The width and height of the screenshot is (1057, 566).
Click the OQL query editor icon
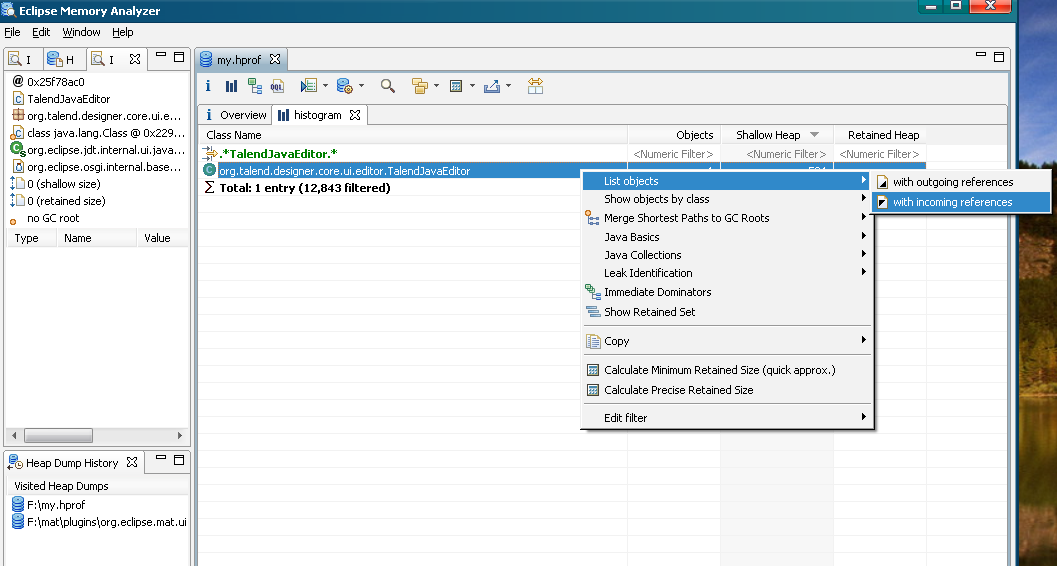click(x=277, y=86)
